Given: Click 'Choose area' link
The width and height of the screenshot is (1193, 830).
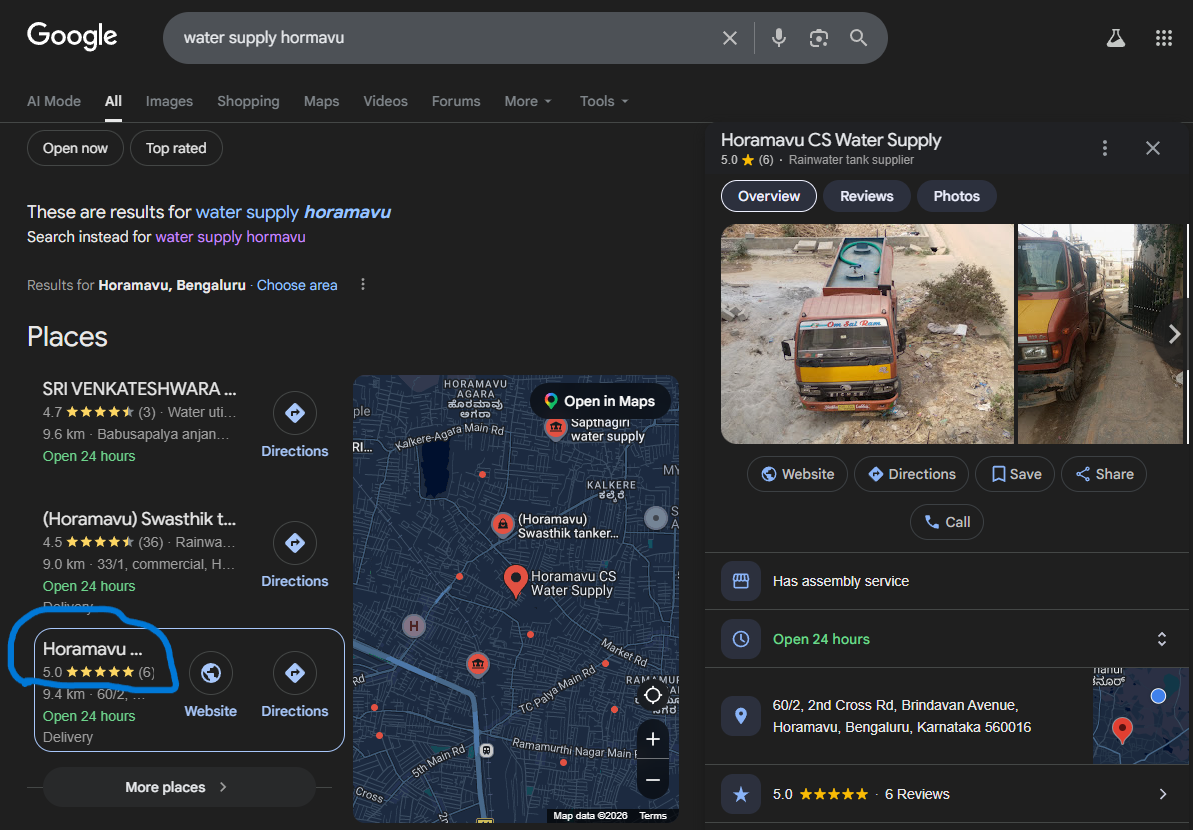Looking at the screenshot, I should (297, 285).
